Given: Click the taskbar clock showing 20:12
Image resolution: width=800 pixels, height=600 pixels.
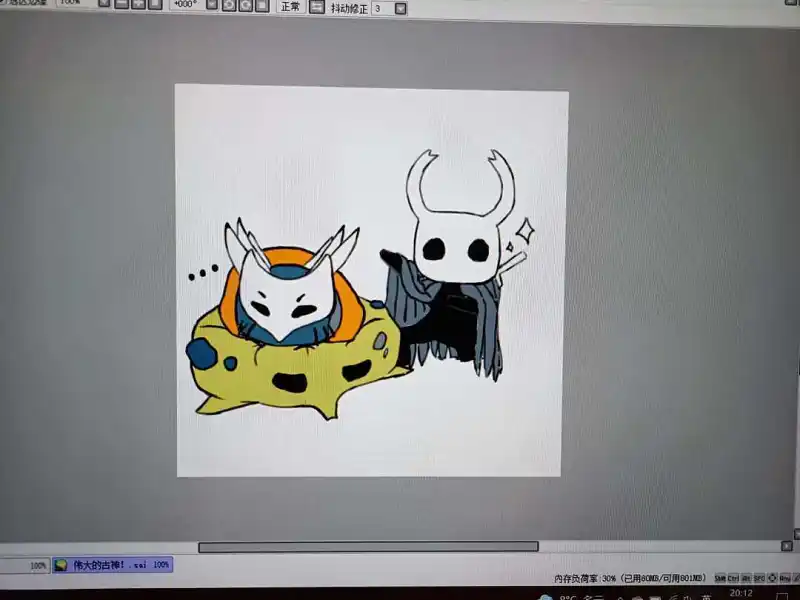Looking at the screenshot, I should [741, 593].
